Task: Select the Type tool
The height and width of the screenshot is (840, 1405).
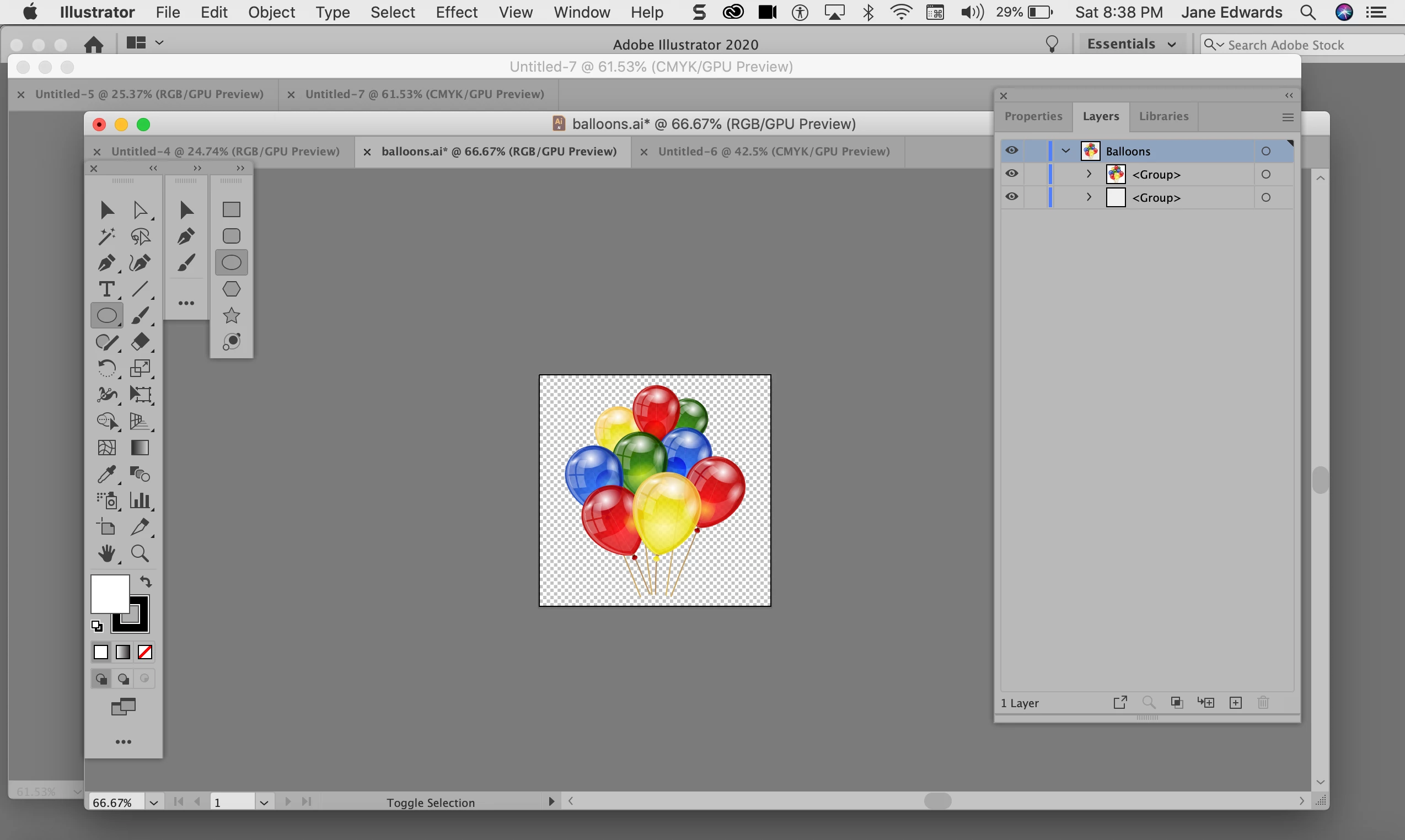Action: [x=106, y=289]
